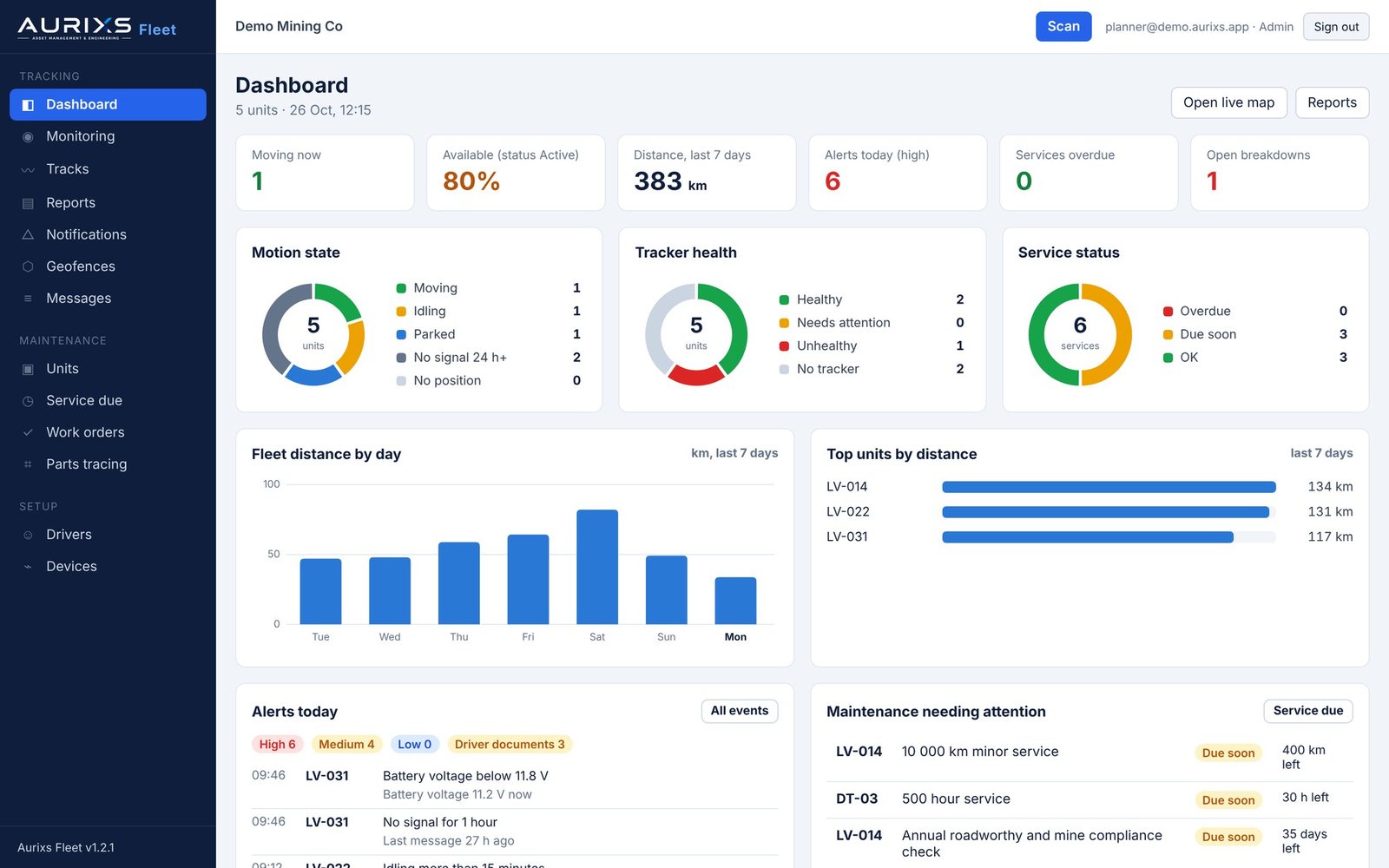Click the Motion state donut chart
The height and width of the screenshot is (868, 1389).
click(x=313, y=334)
